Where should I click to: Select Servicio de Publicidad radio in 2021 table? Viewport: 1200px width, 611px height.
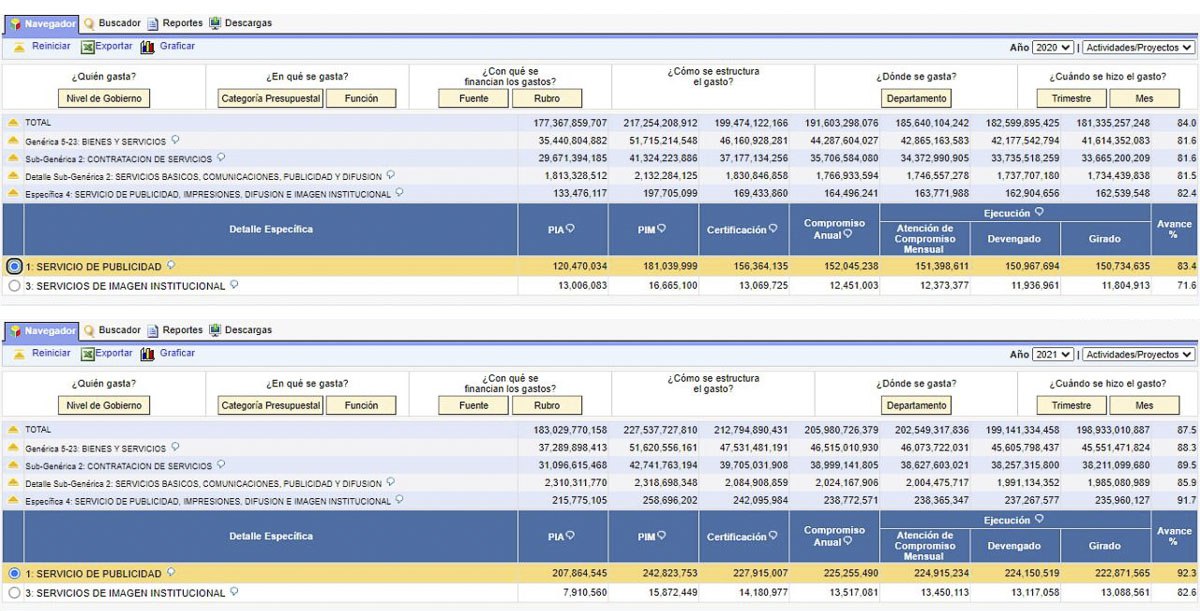pos(14,574)
